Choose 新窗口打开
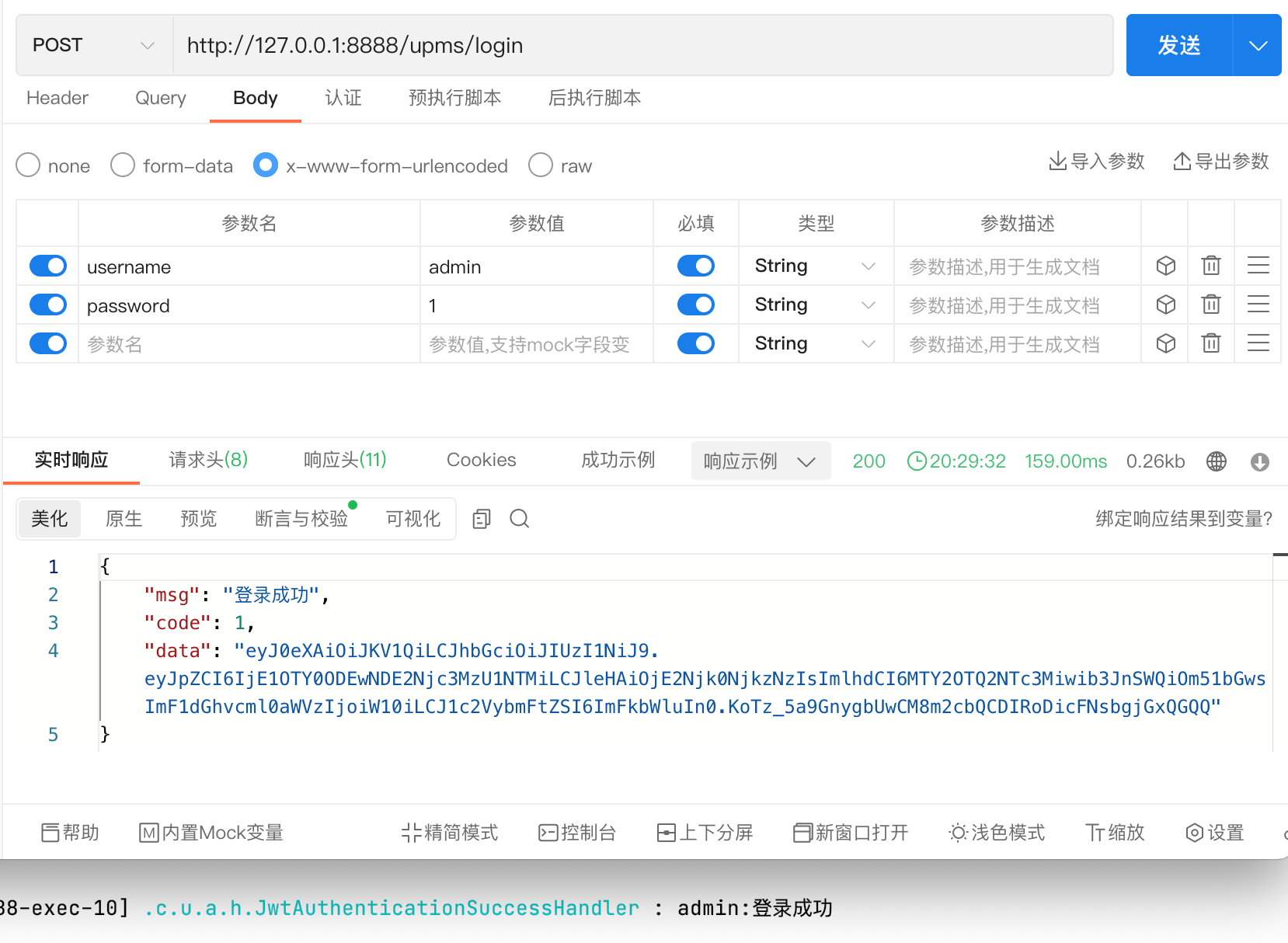 pos(851,833)
